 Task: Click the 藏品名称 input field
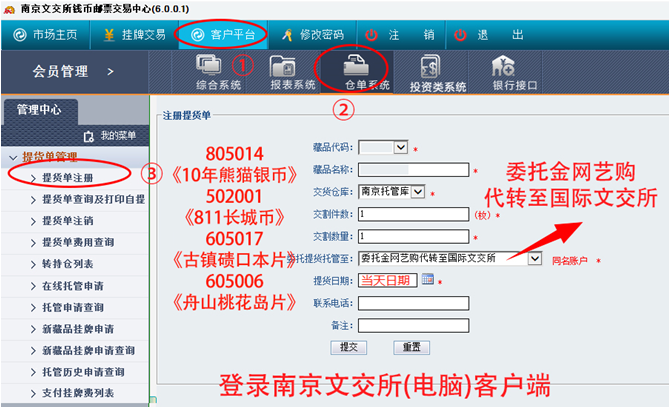(413, 170)
